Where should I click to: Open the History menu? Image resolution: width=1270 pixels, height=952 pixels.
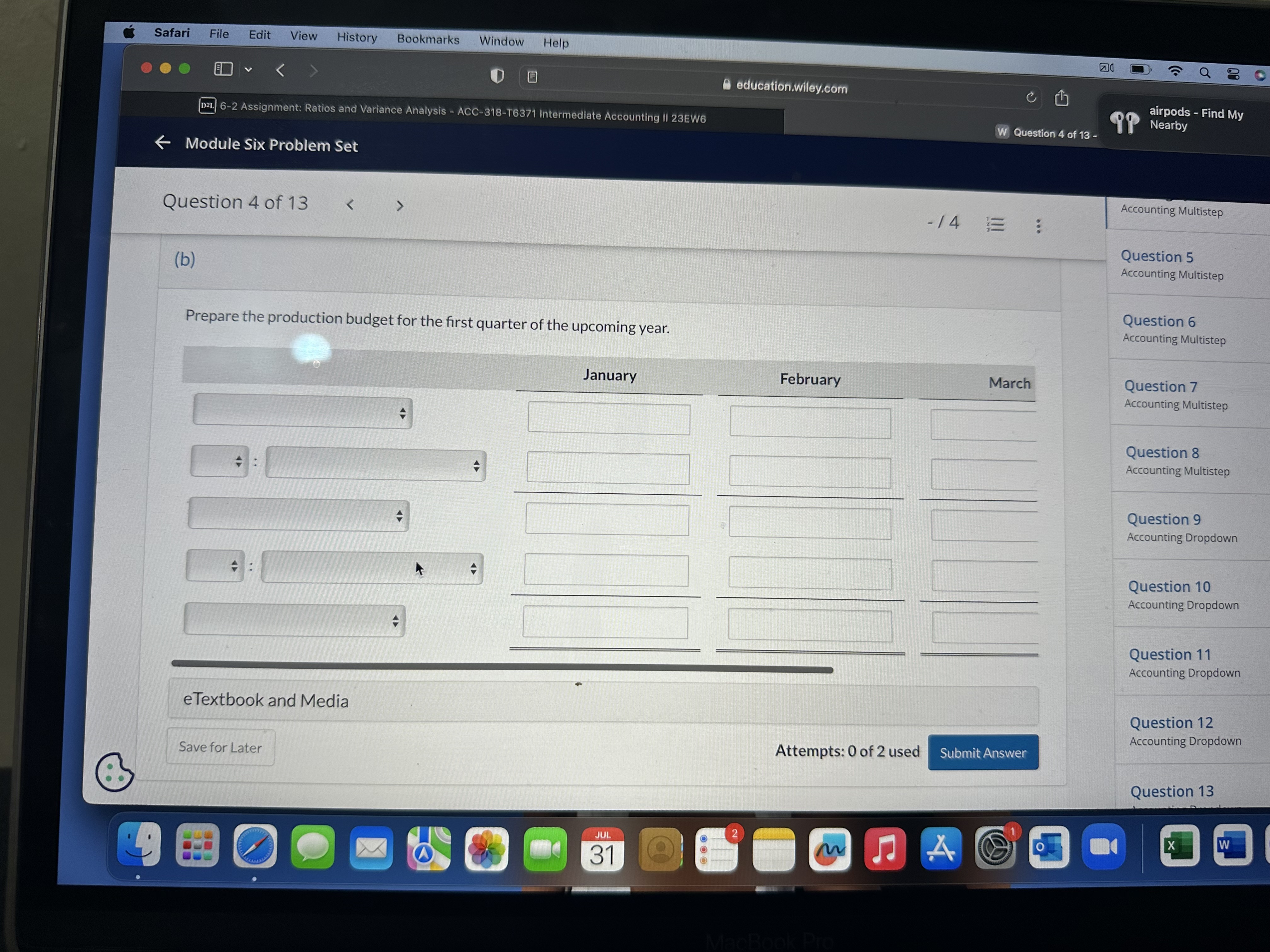[x=357, y=38]
